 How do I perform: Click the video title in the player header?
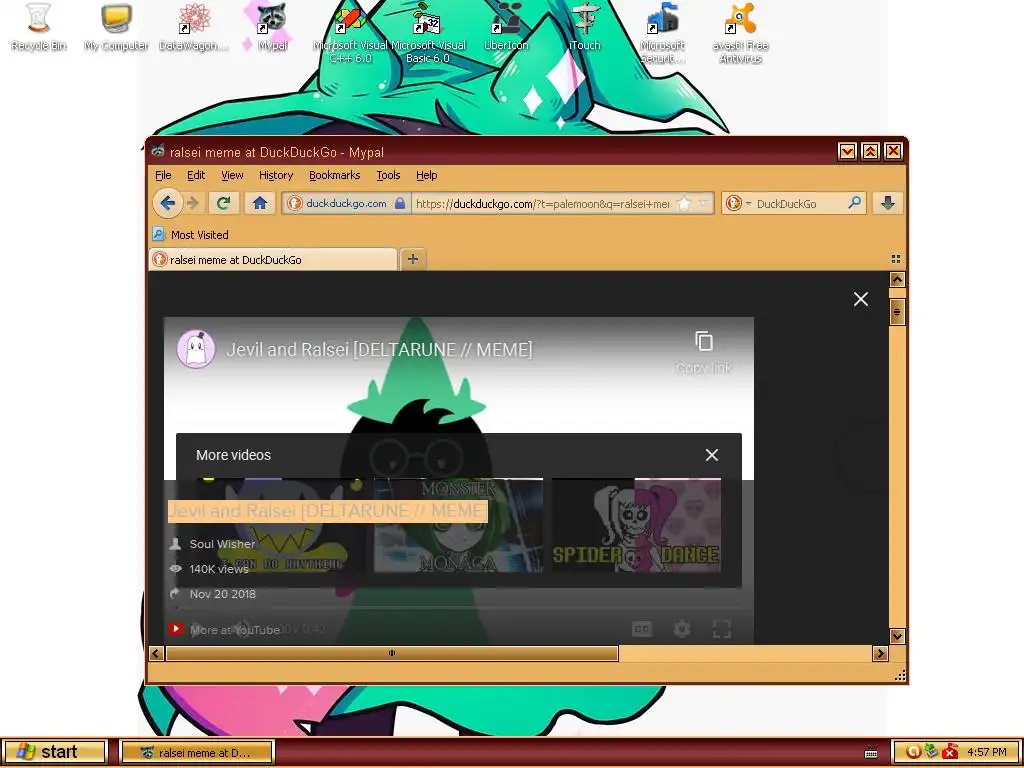point(379,349)
